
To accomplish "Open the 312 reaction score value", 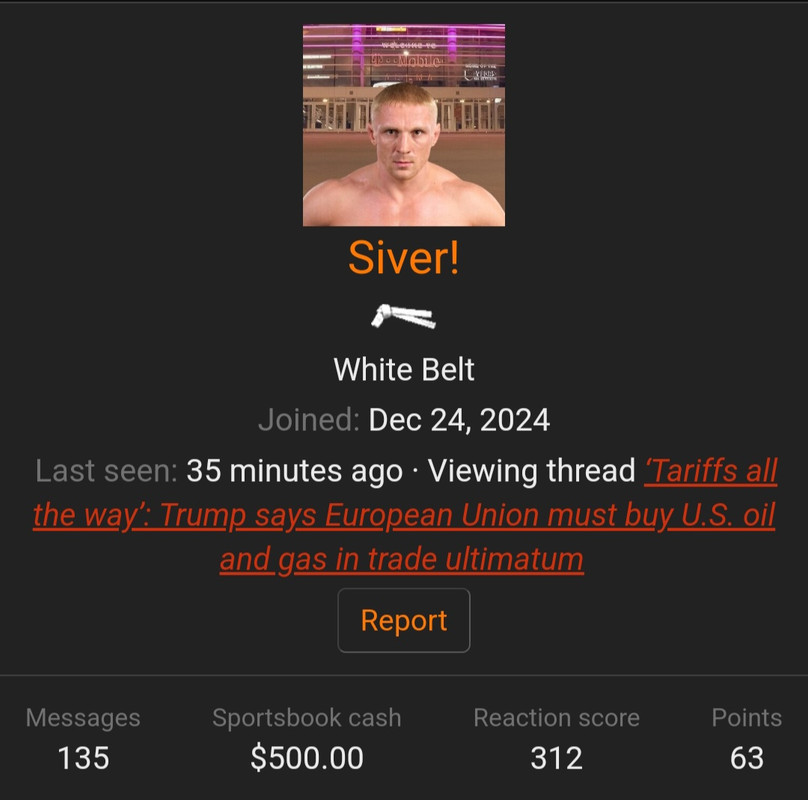I will click(x=557, y=758).
